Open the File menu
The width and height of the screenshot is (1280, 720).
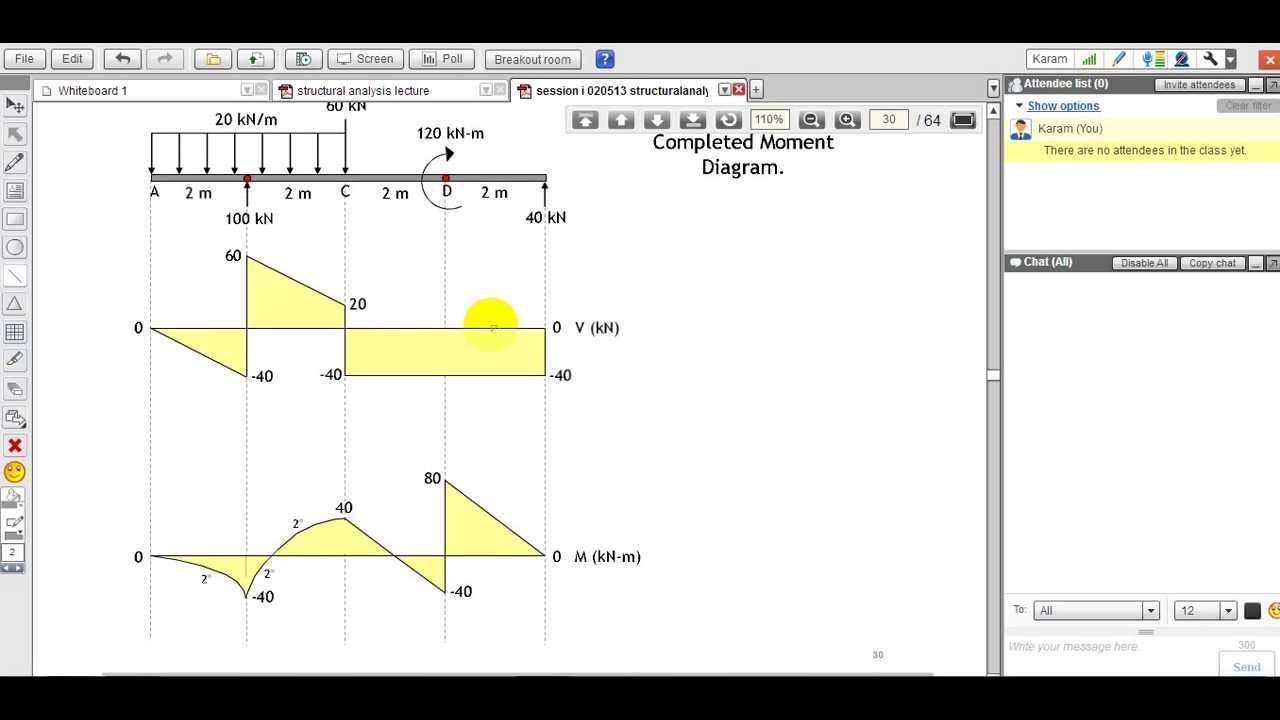point(24,59)
